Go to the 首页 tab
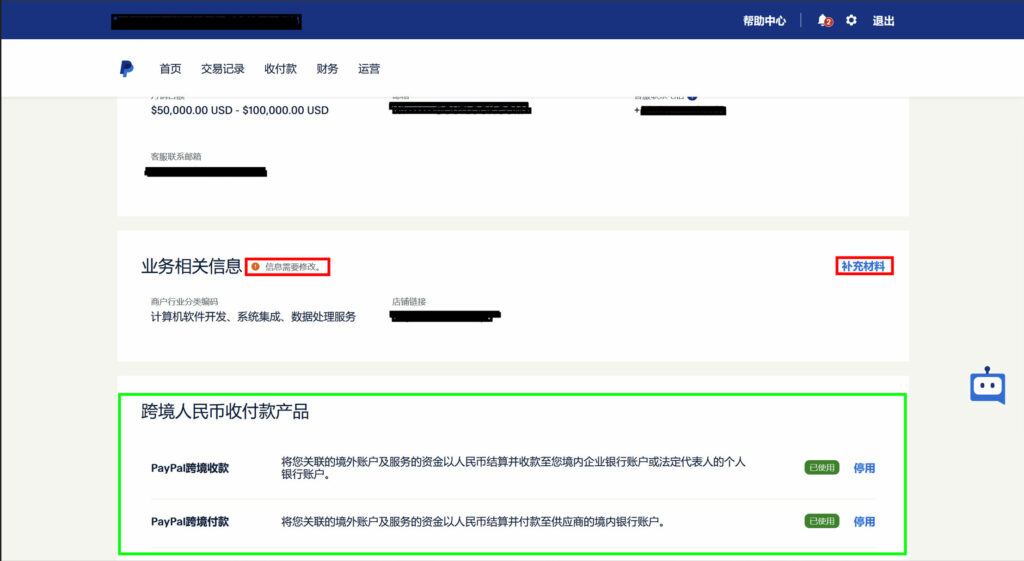 [170, 69]
